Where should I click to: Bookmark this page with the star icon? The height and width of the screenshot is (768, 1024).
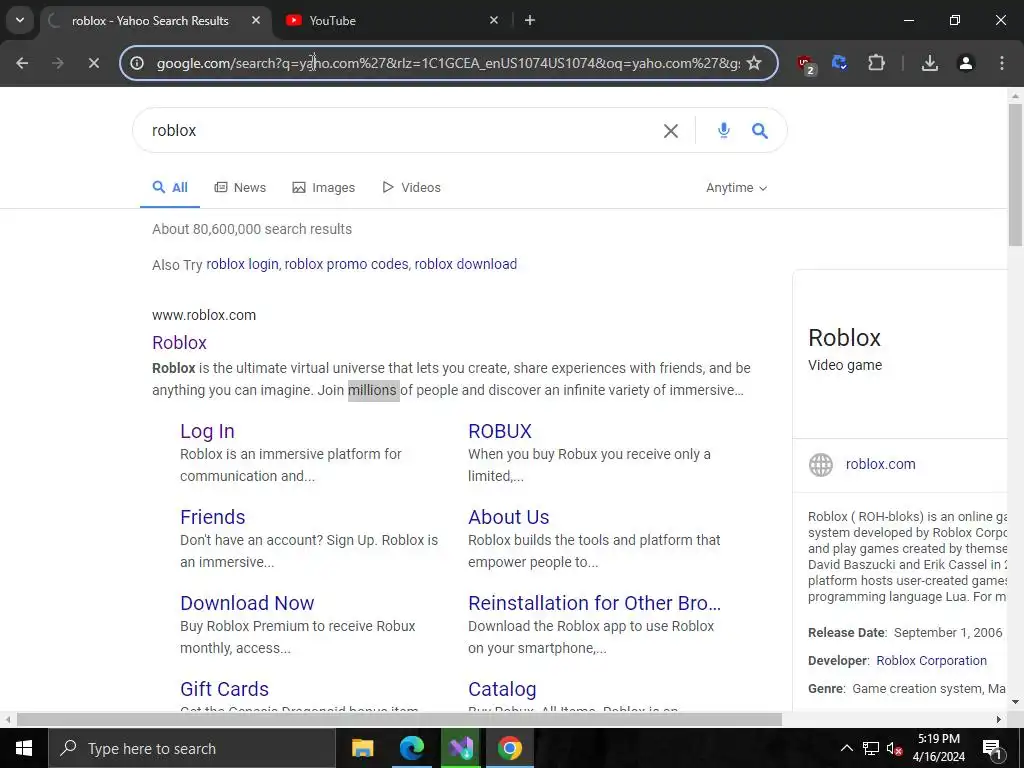pos(754,63)
